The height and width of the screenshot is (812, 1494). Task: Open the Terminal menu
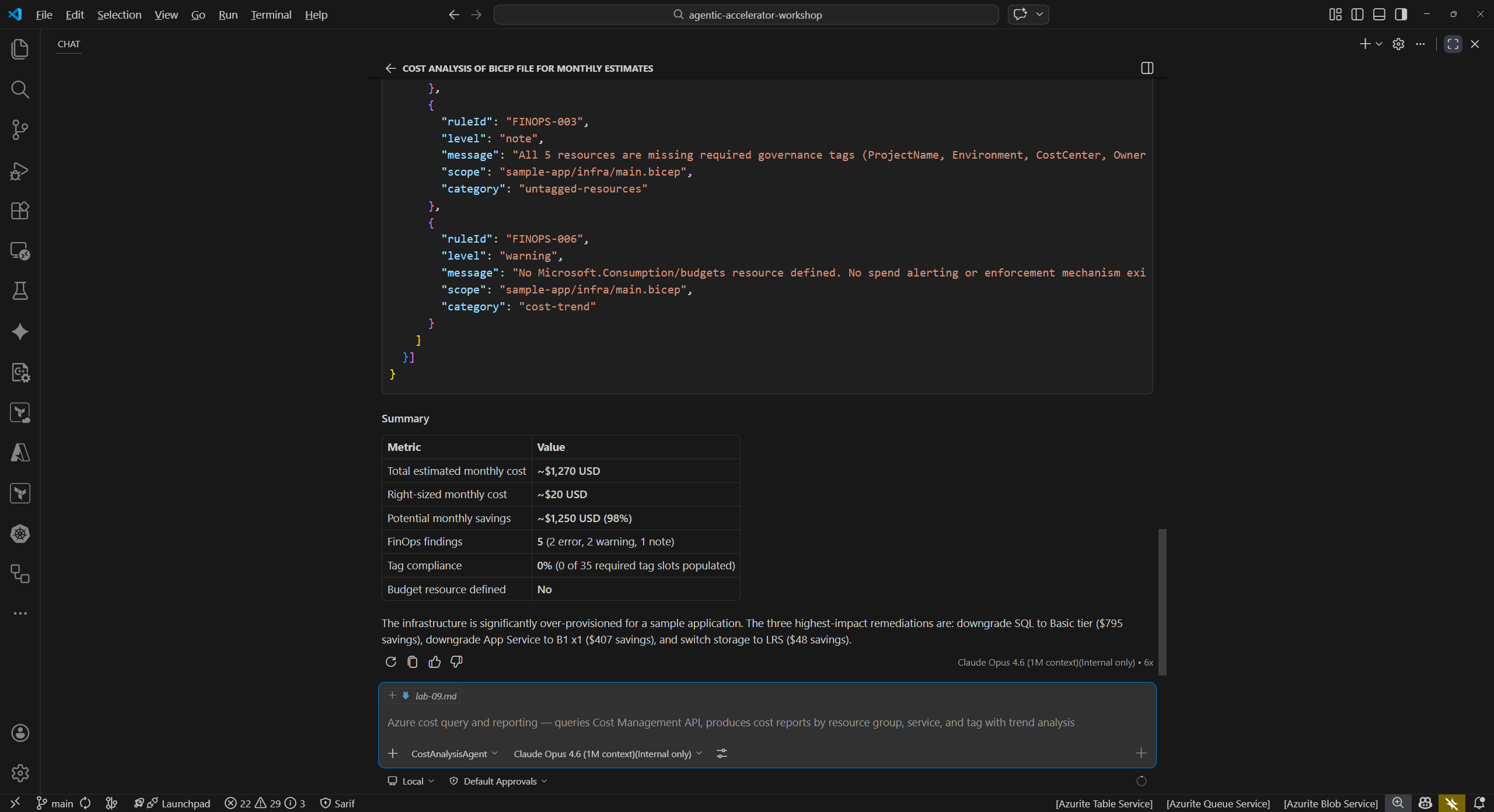271,15
